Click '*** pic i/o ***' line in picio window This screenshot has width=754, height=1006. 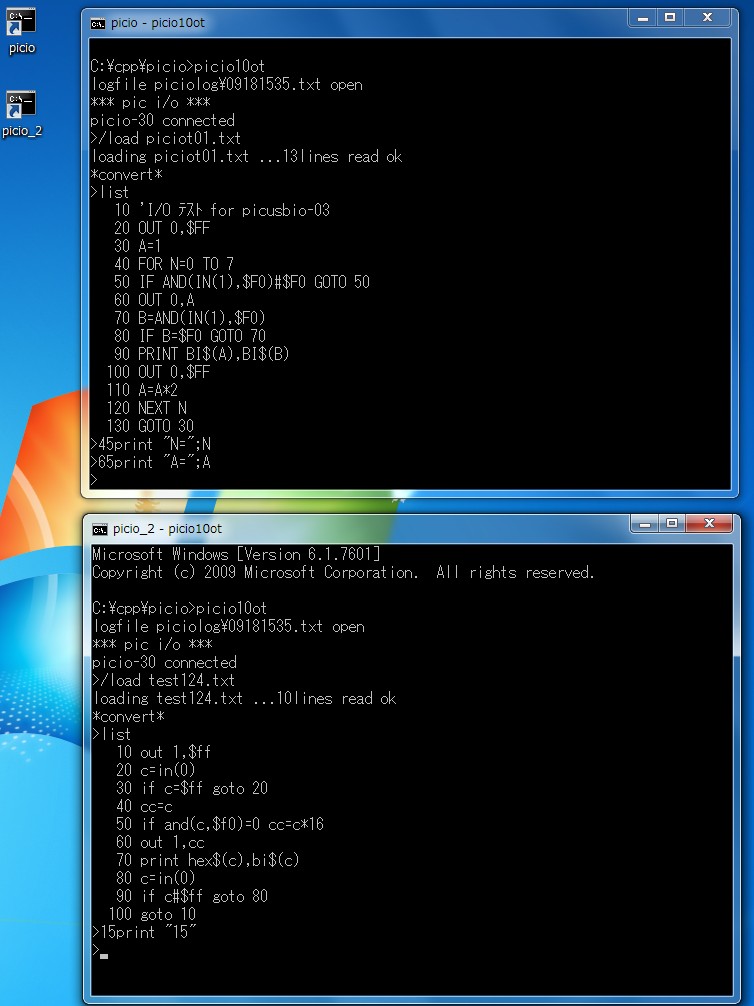pos(150,102)
